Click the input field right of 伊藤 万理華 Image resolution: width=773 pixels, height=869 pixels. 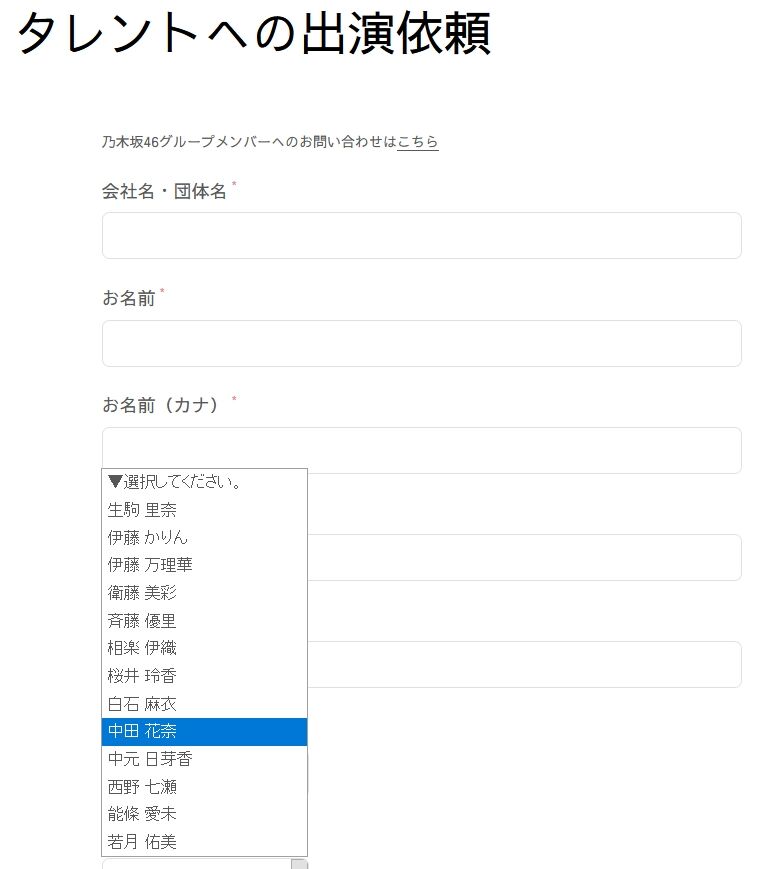pyautogui.click(x=524, y=558)
